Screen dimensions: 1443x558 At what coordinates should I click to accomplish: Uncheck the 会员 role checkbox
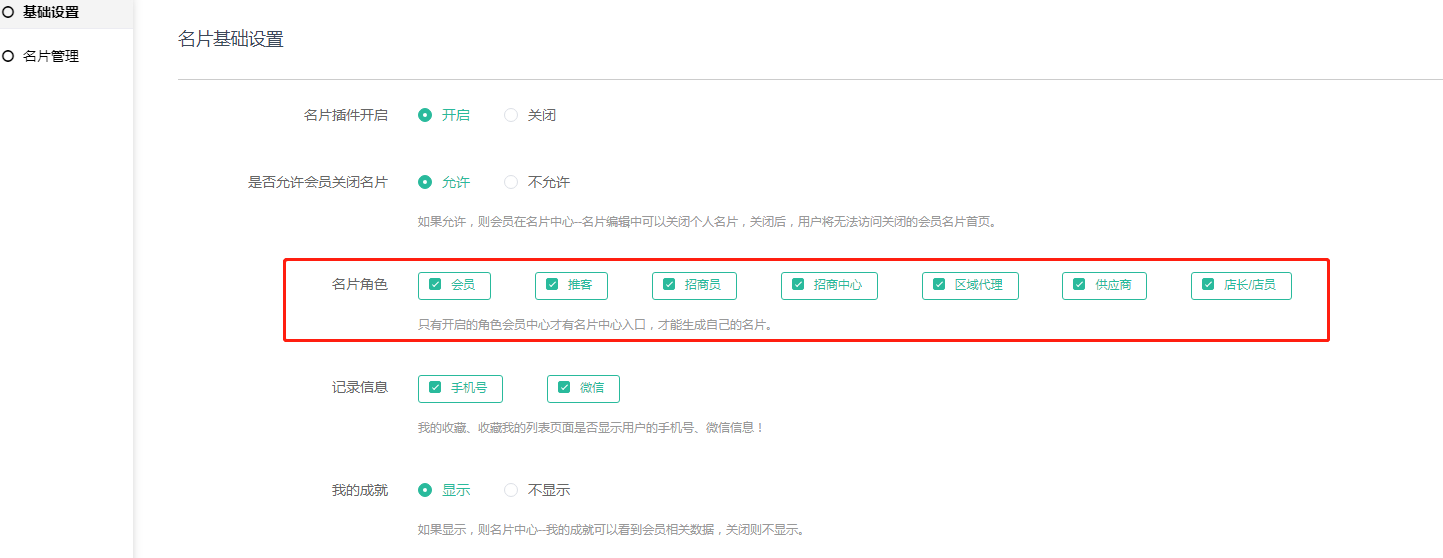436,284
